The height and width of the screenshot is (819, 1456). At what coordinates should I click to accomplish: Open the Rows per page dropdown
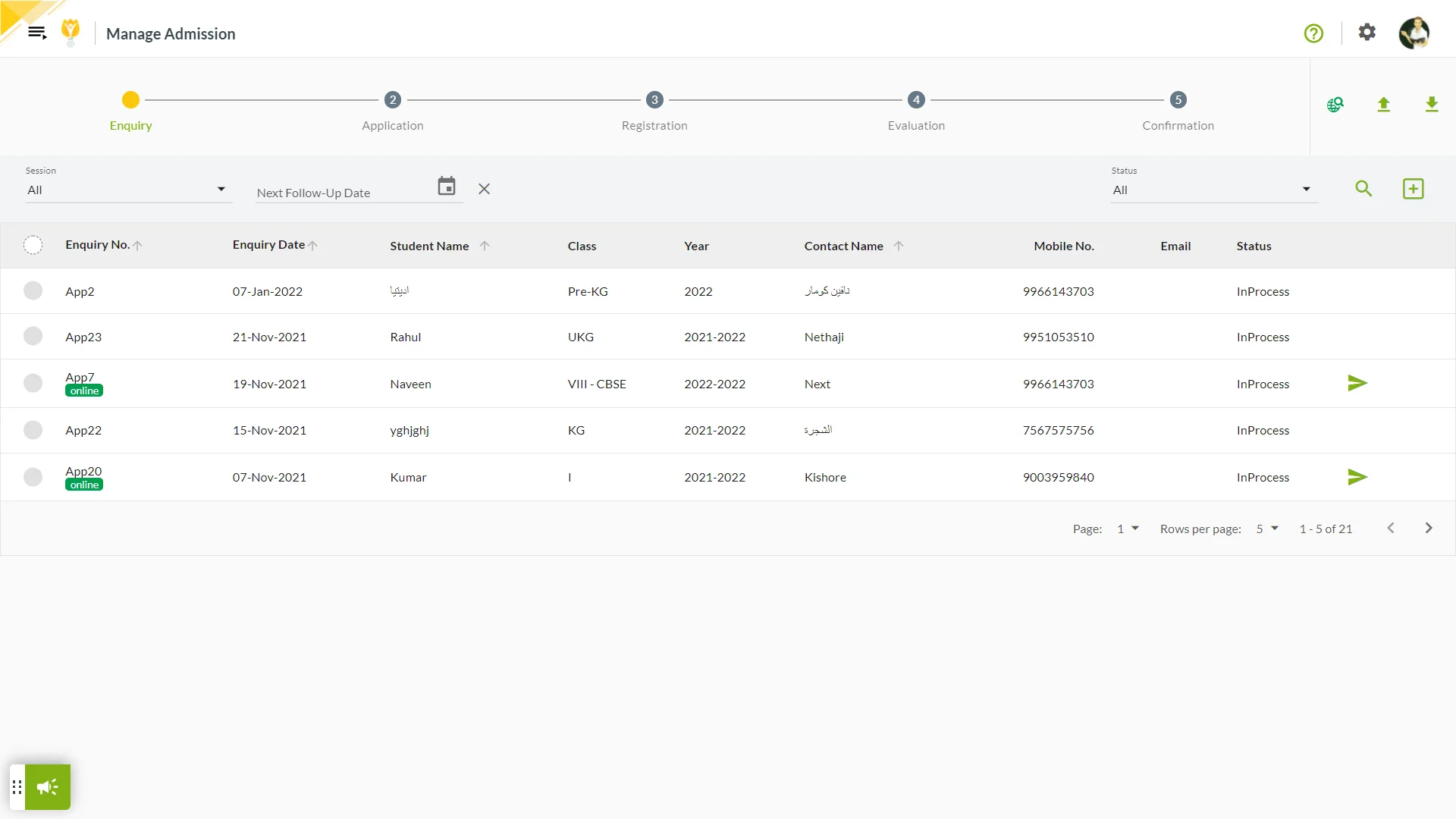click(1267, 529)
